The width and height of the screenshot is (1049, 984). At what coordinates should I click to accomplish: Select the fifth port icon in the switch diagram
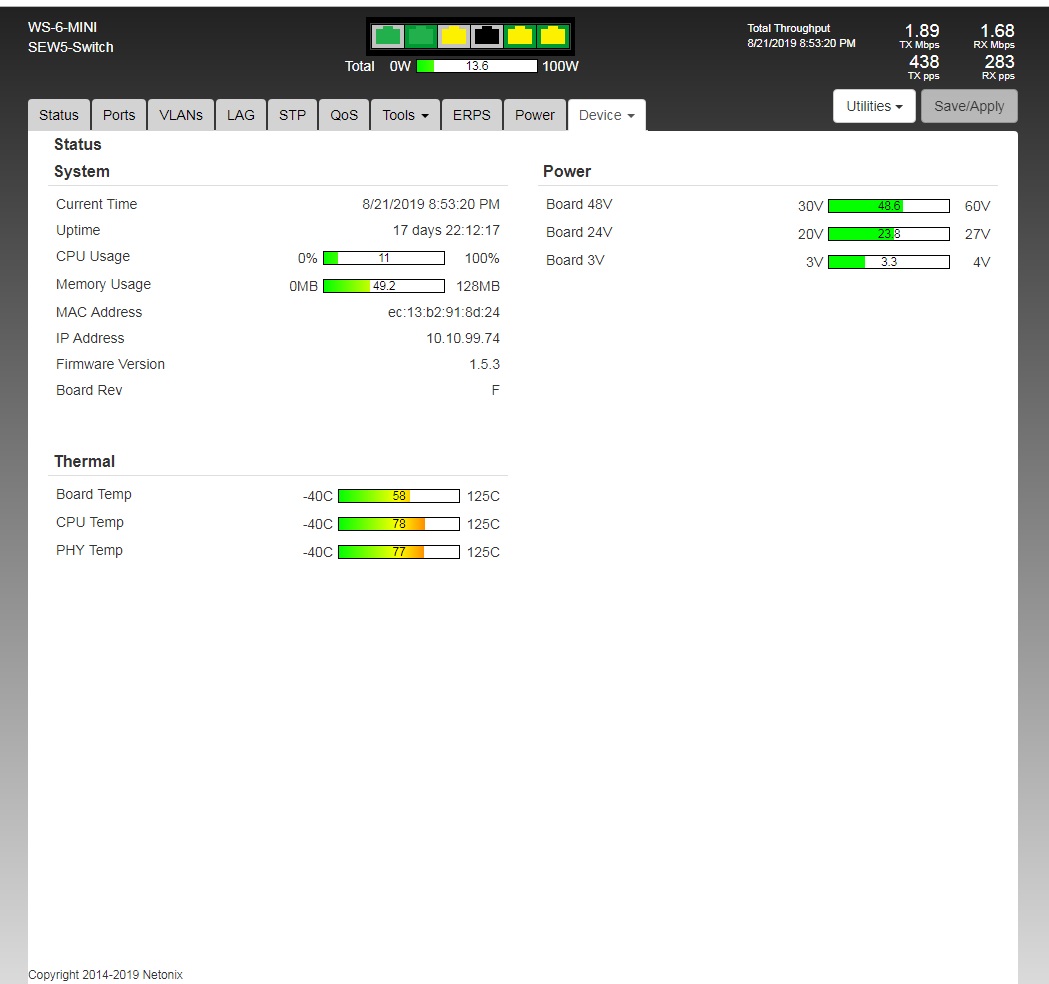pyautogui.click(x=520, y=36)
